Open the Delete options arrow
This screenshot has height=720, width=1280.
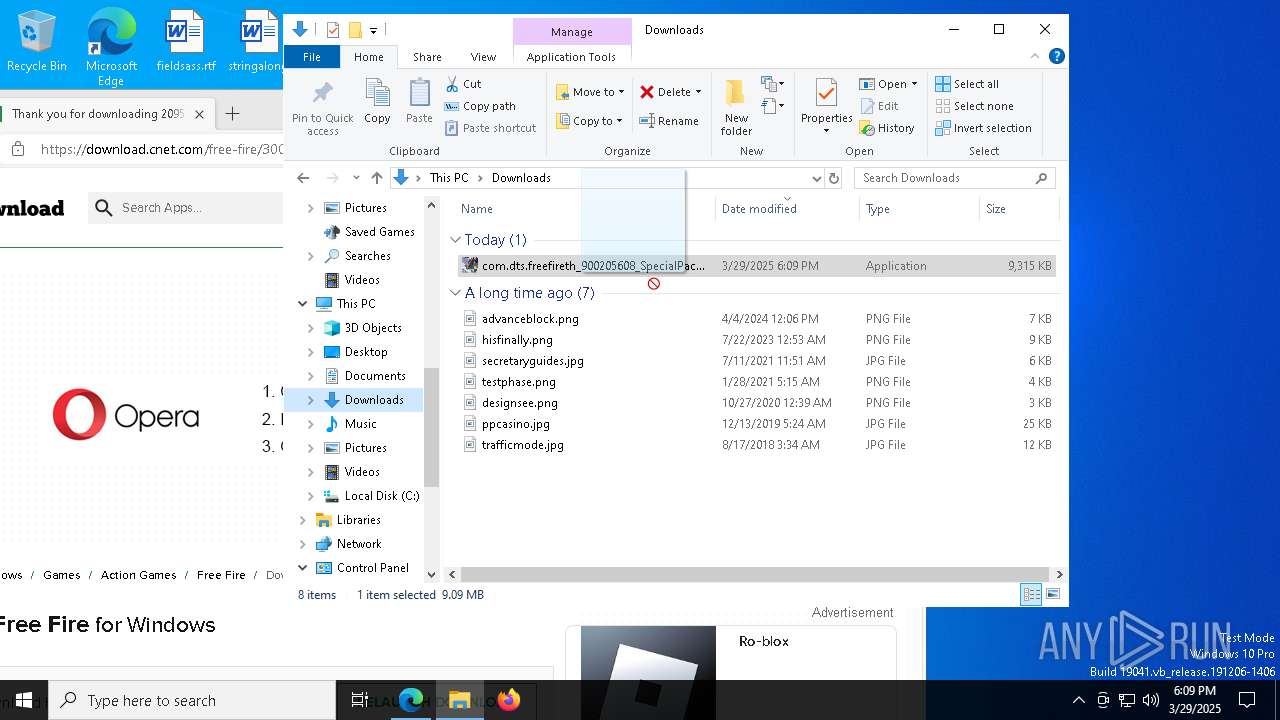pos(698,92)
